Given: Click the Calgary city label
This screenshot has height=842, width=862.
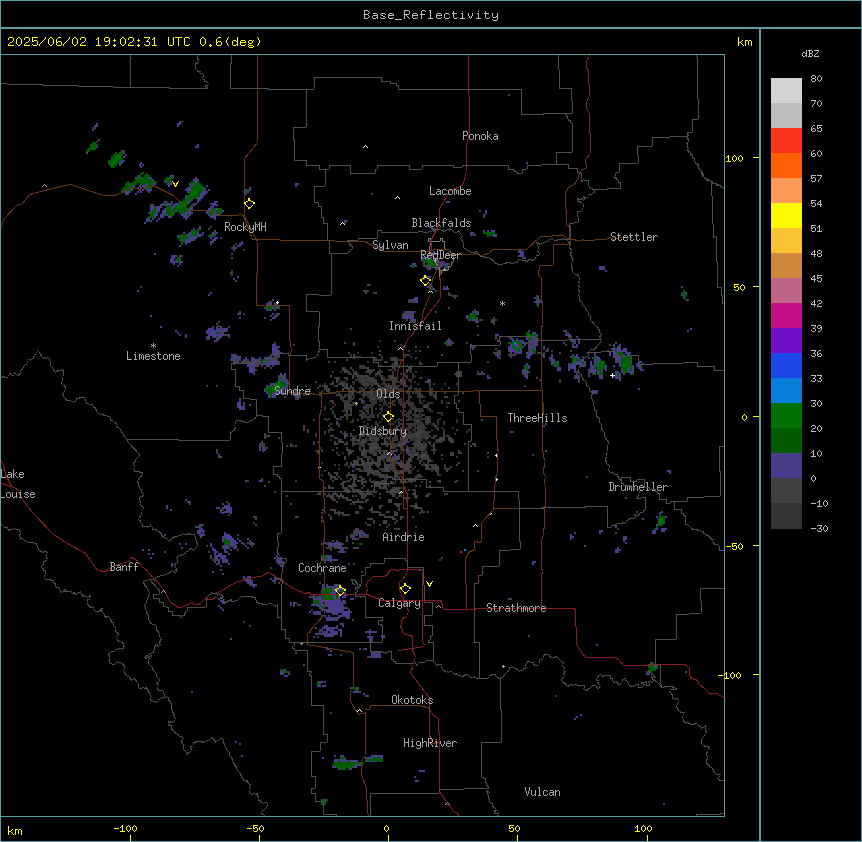Looking at the screenshot, I should coord(399,603).
